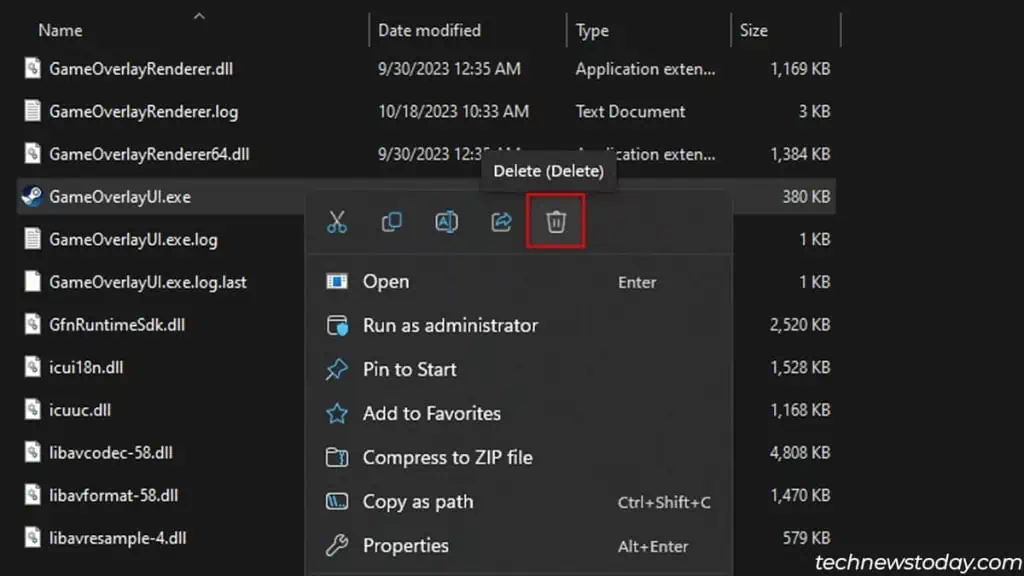
Task: Click the Size column header
Action: click(x=753, y=30)
